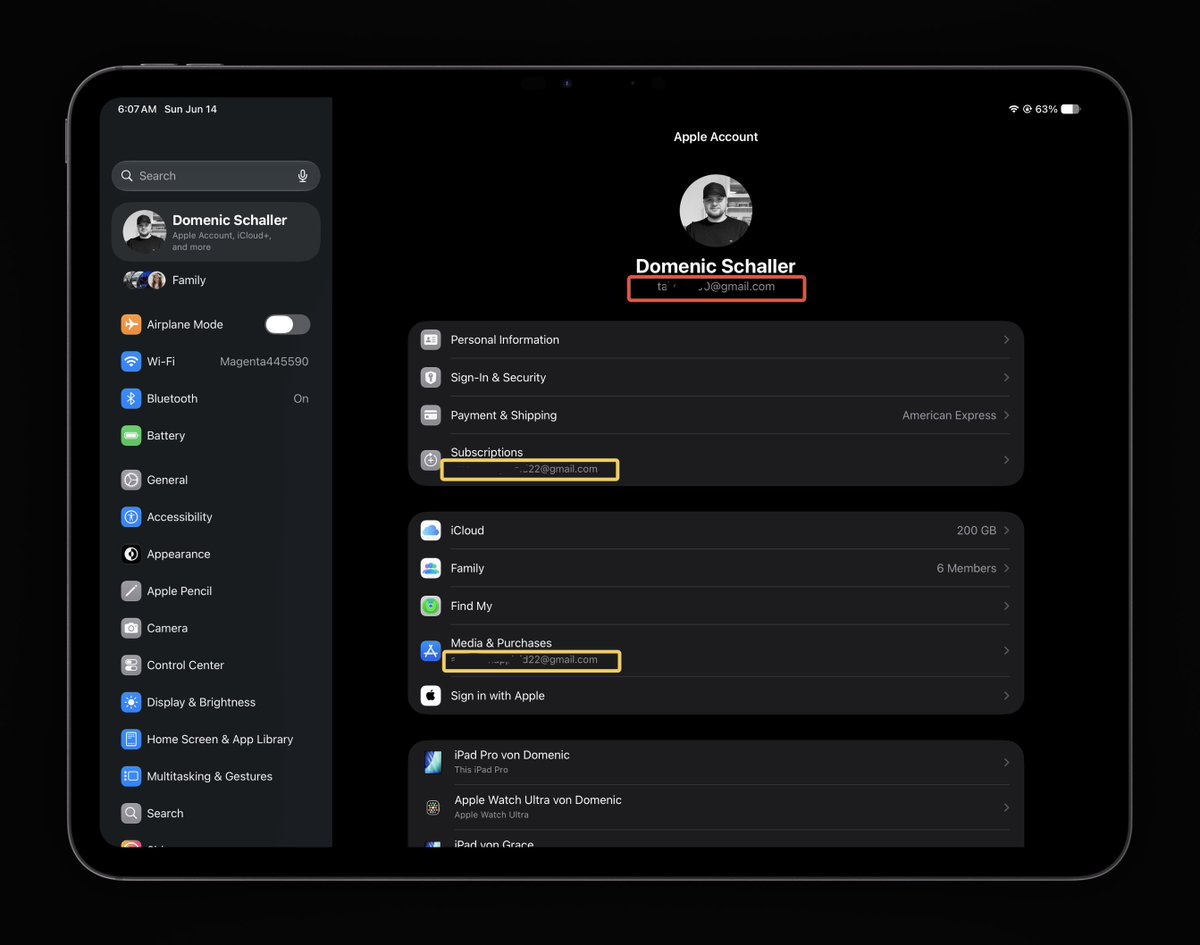This screenshot has width=1200, height=945.
Task: Click the Apple Pencil icon
Action: pos(131,591)
